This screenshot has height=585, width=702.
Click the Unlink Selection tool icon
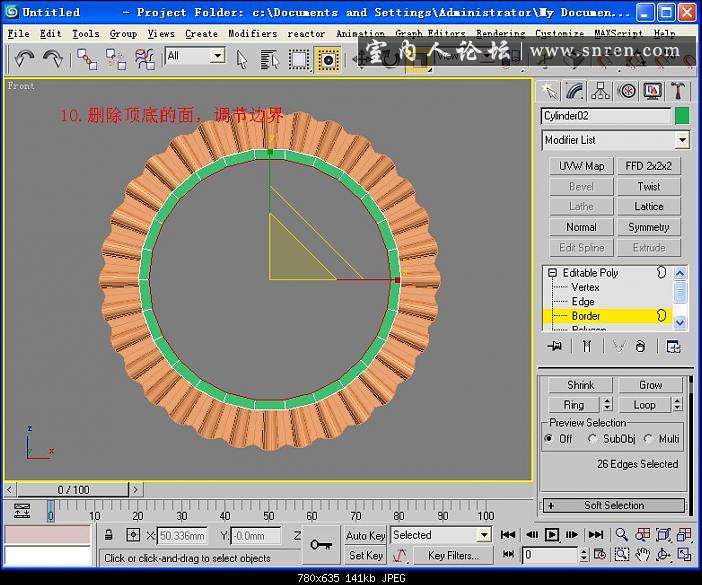click(x=116, y=59)
